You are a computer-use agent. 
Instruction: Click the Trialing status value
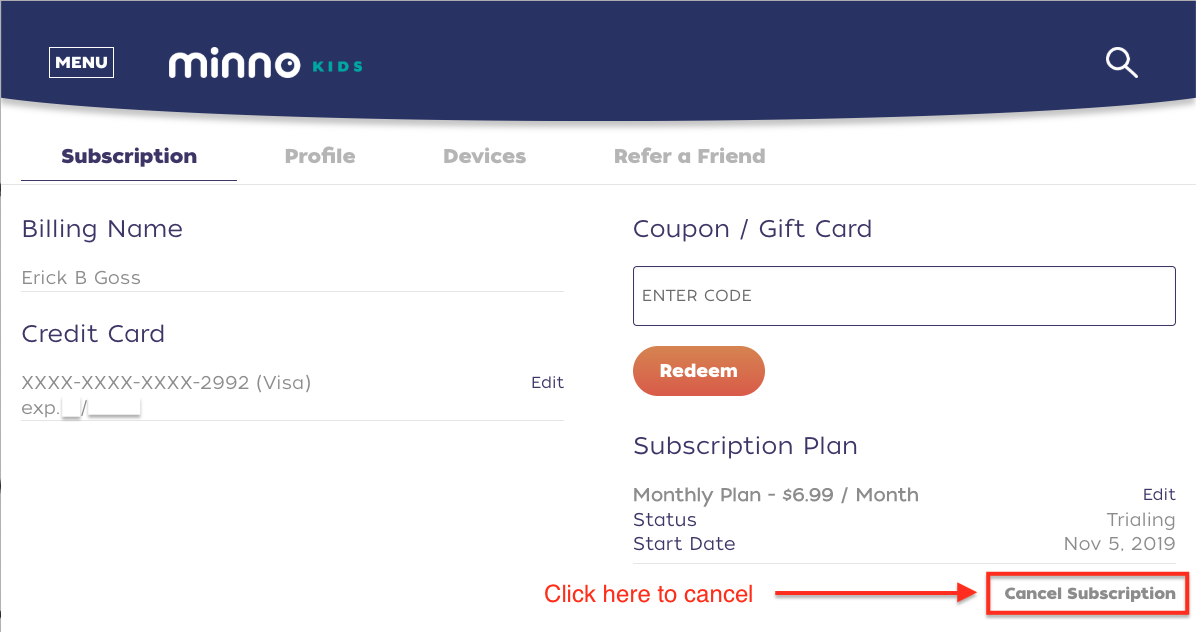click(x=1140, y=520)
